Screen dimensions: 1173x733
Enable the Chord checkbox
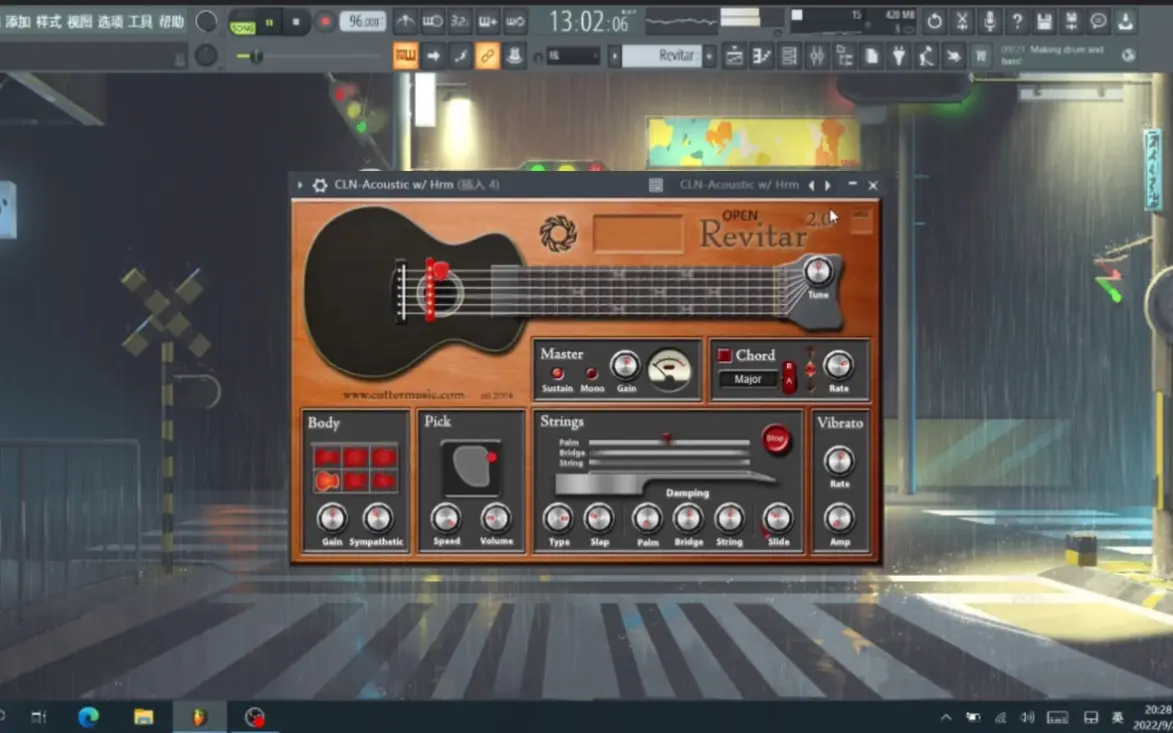(x=724, y=355)
